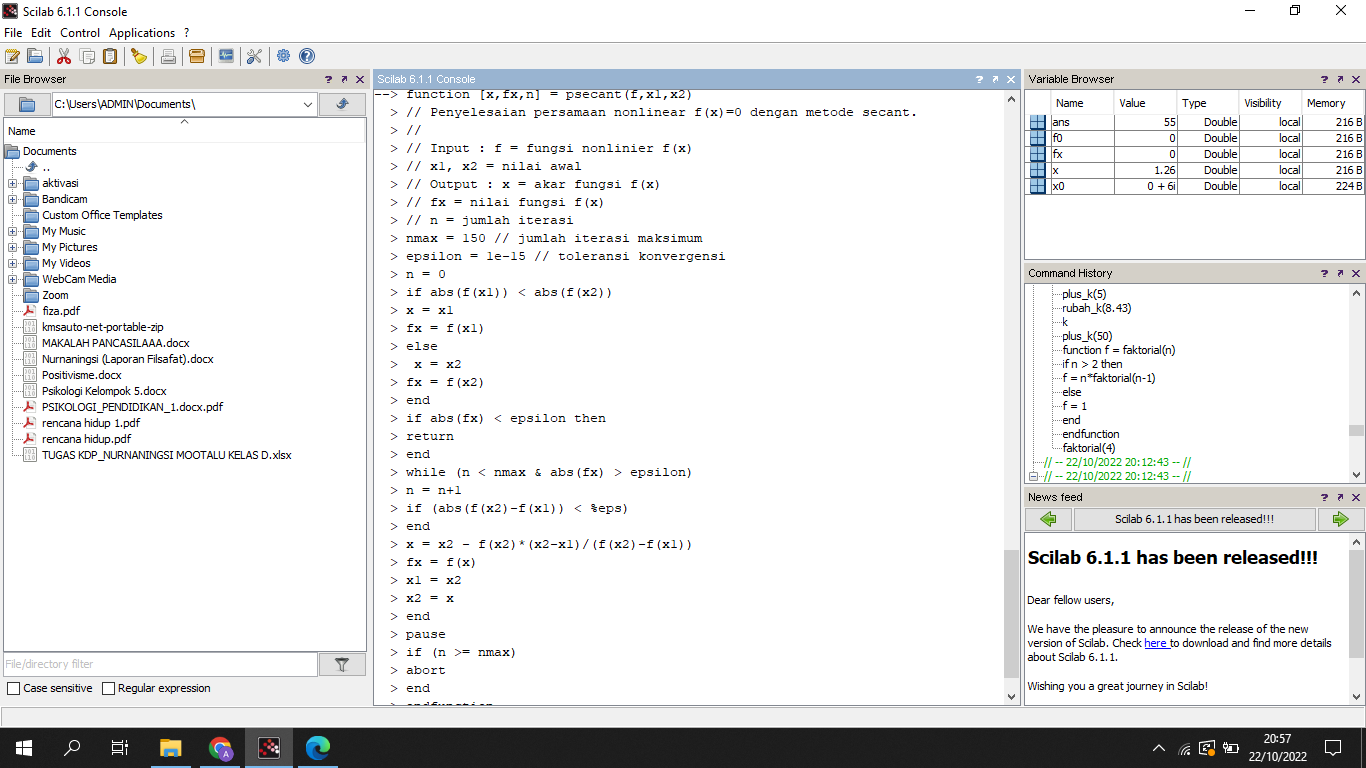Click the Command History scrollbar down arrow
1366x768 pixels.
click(1356, 475)
